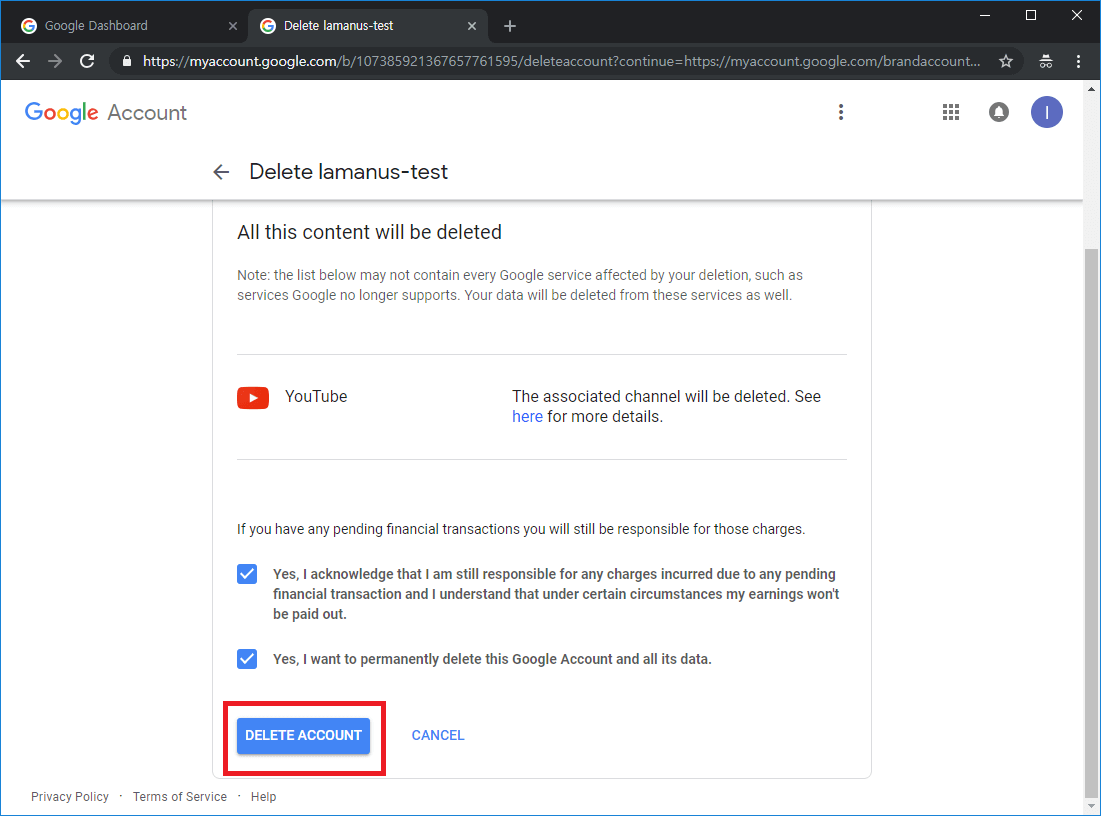Open a new browser tab
Viewport: 1101px width, 816px height.
[510, 26]
